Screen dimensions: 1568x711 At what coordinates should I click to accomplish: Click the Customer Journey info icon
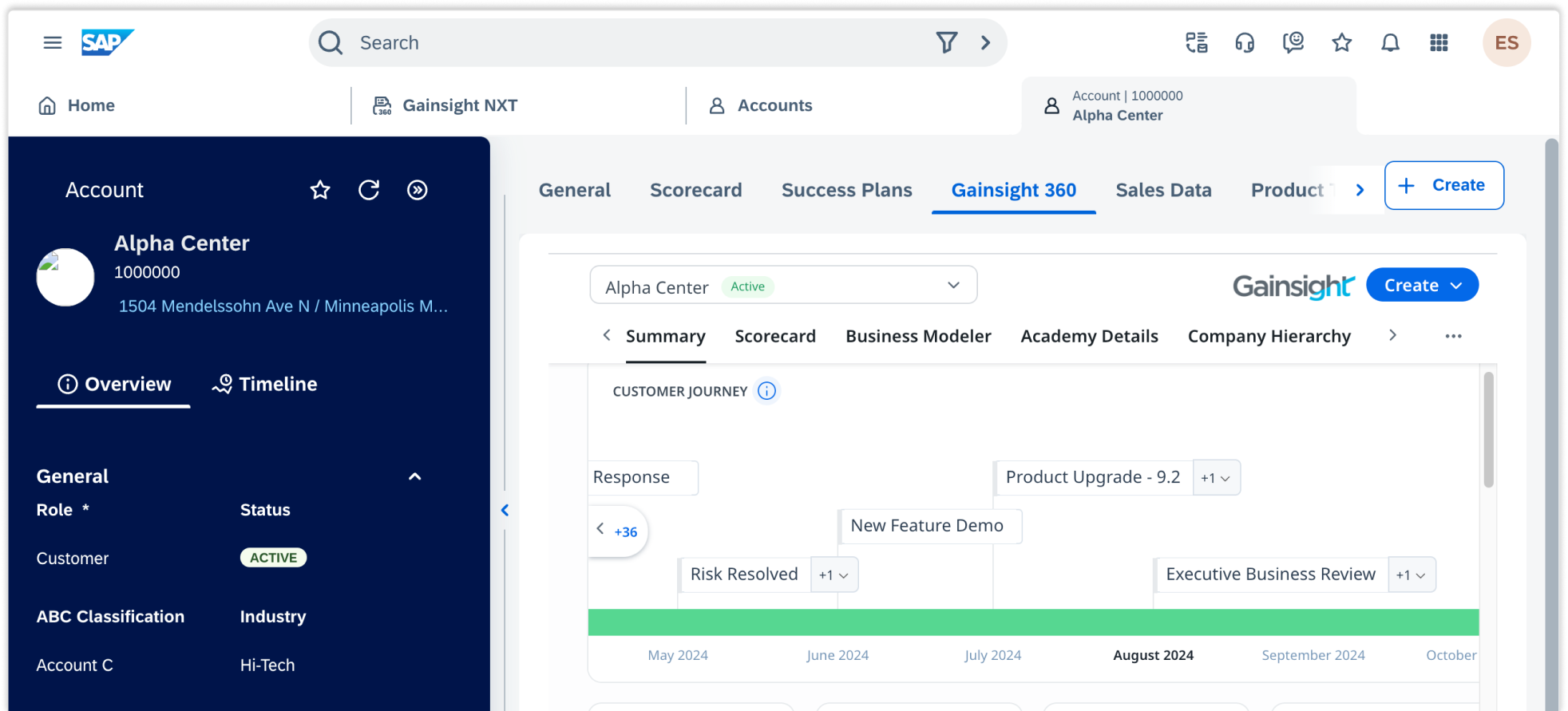(766, 391)
